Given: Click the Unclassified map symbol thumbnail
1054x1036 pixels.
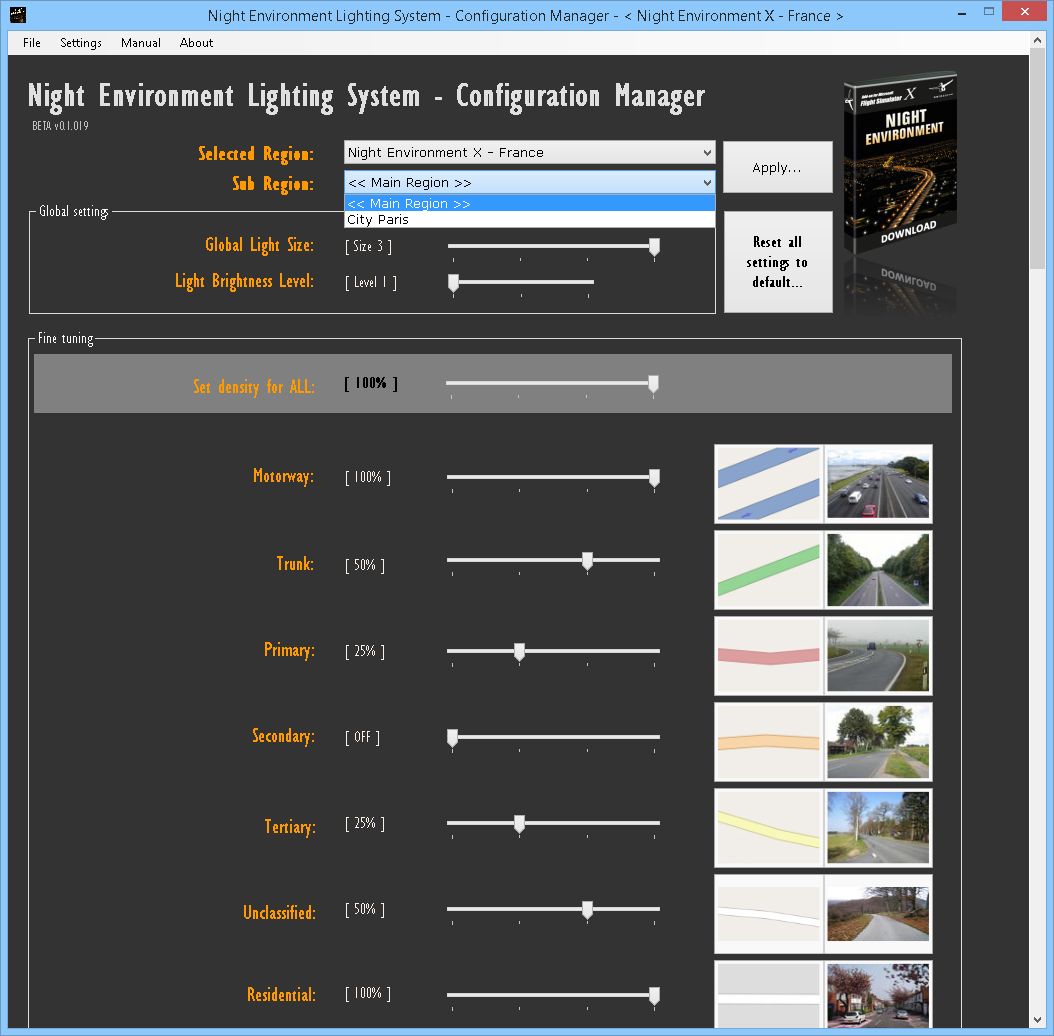Looking at the screenshot, I should pyautogui.click(x=768, y=914).
